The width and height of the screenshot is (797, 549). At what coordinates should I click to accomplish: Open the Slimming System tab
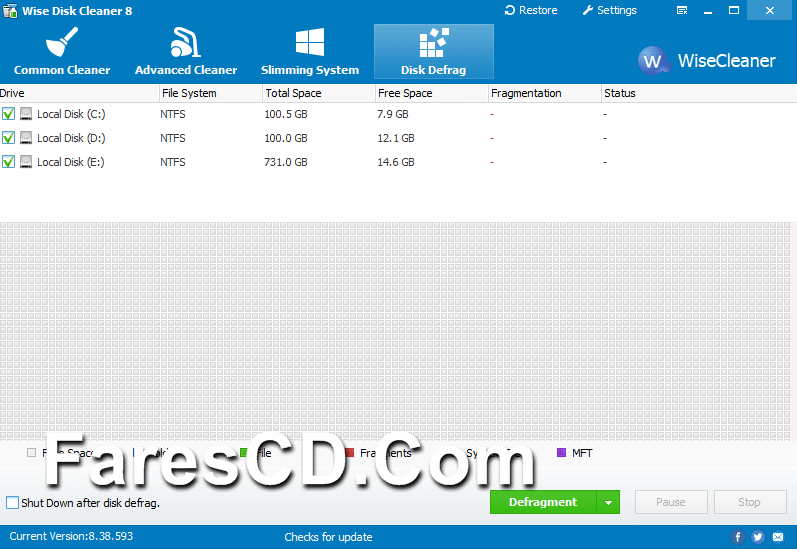click(x=310, y=51)
